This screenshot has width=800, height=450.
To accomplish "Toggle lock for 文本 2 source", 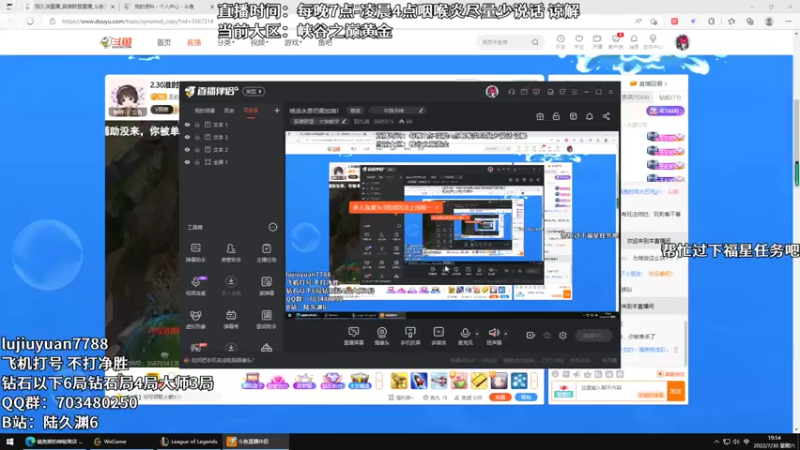I will coord(197,149).
